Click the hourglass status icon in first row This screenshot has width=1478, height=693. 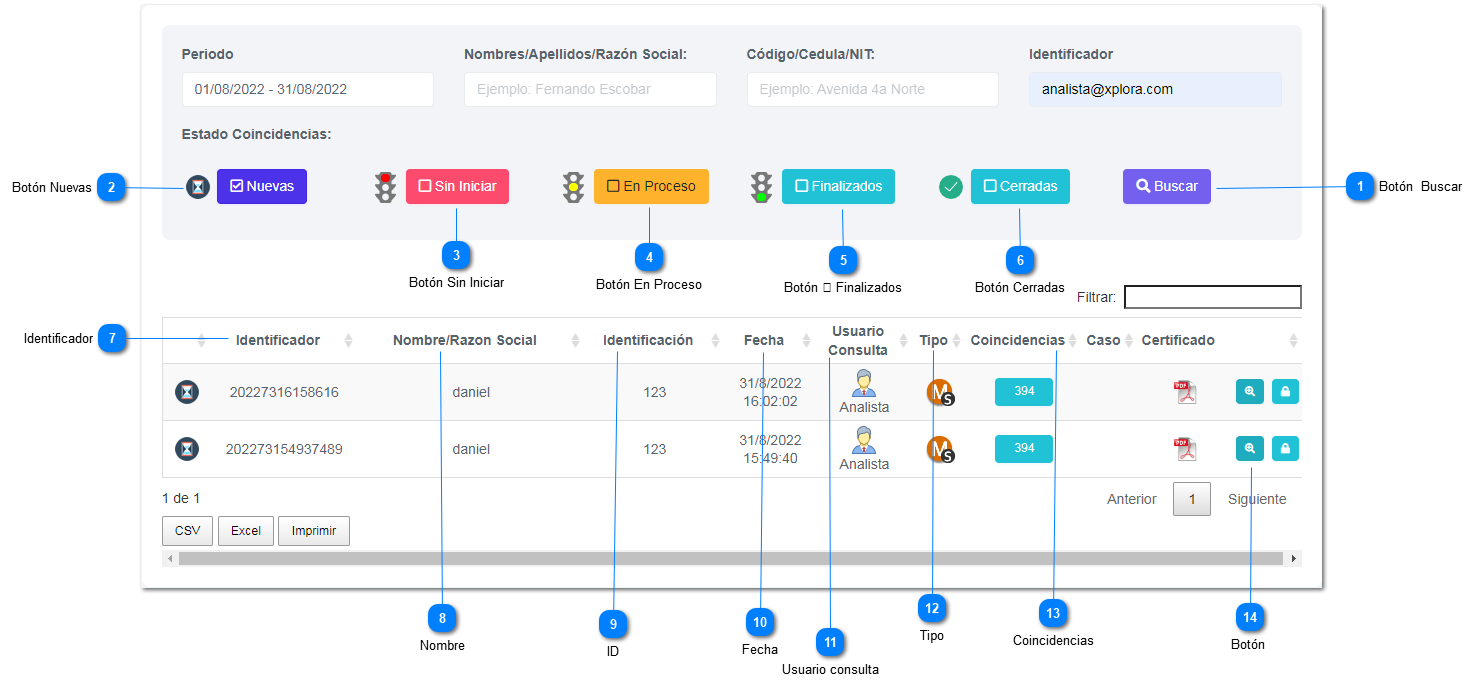tap(187, 392)
